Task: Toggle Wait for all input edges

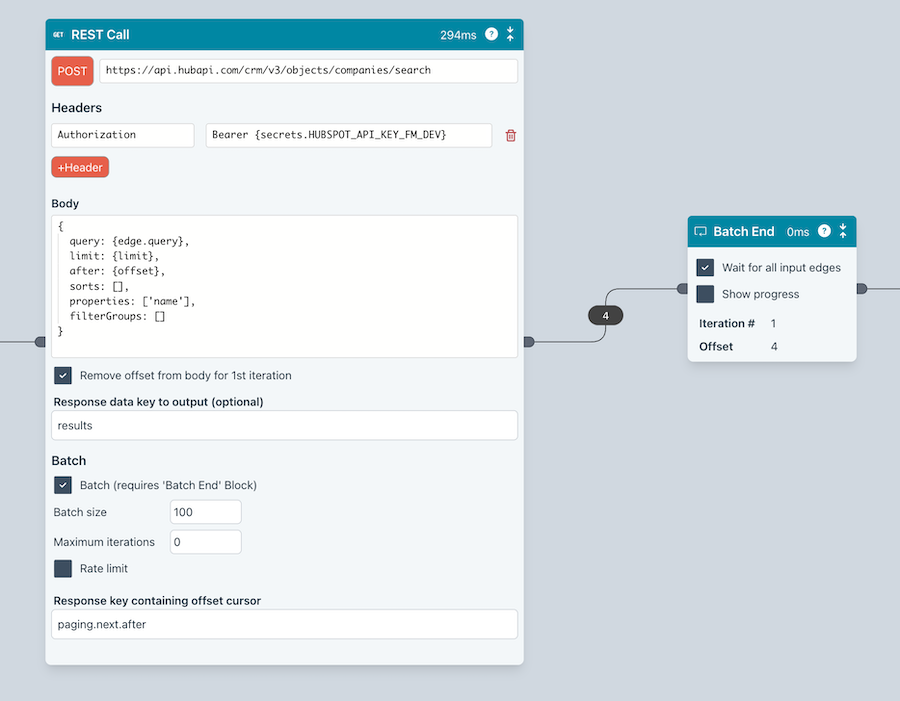Action: point(705,268)
